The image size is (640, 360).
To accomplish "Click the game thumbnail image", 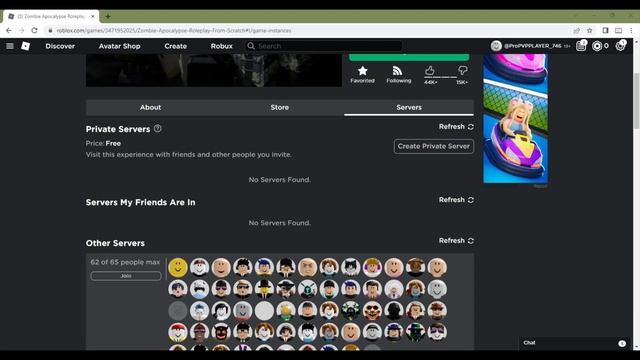I will pos(214,70).
